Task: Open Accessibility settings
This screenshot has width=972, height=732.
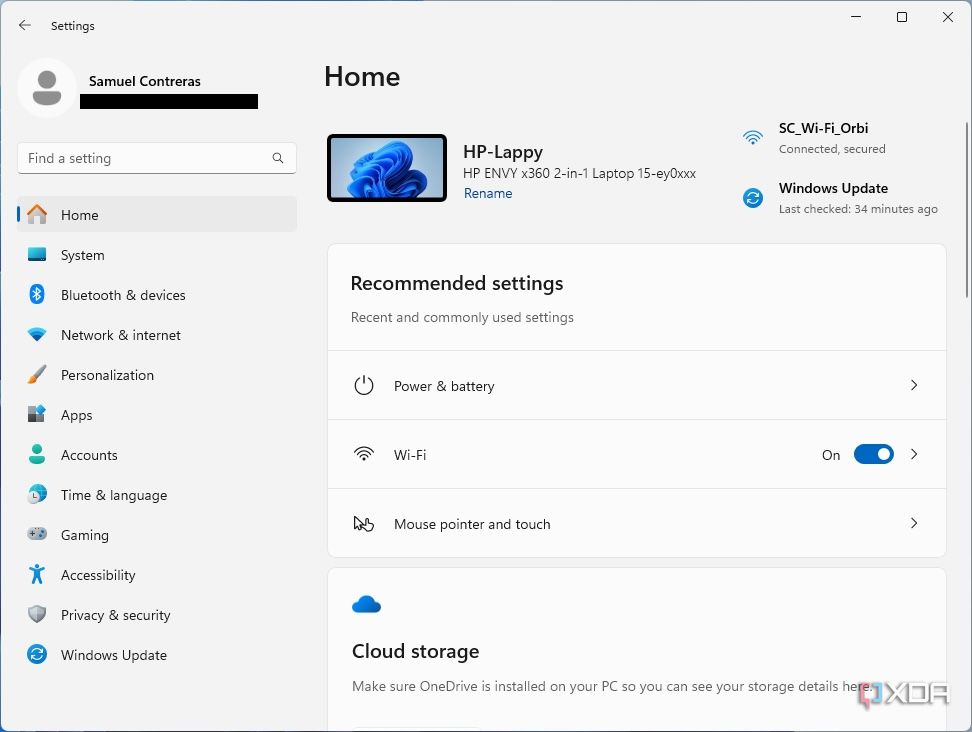Action: (x=157, y=575)
